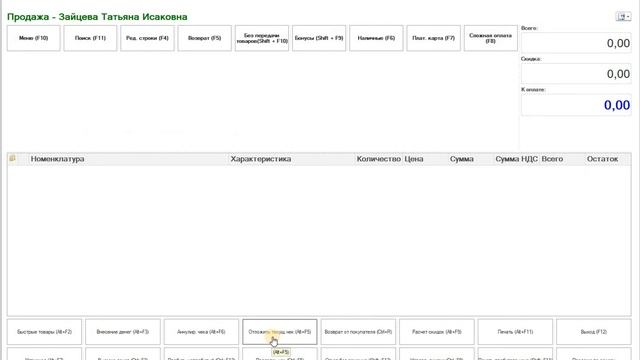Click the Характеристика column header
Image resolution: width=640 pixels, height=360 pixels.
[261, 159]
